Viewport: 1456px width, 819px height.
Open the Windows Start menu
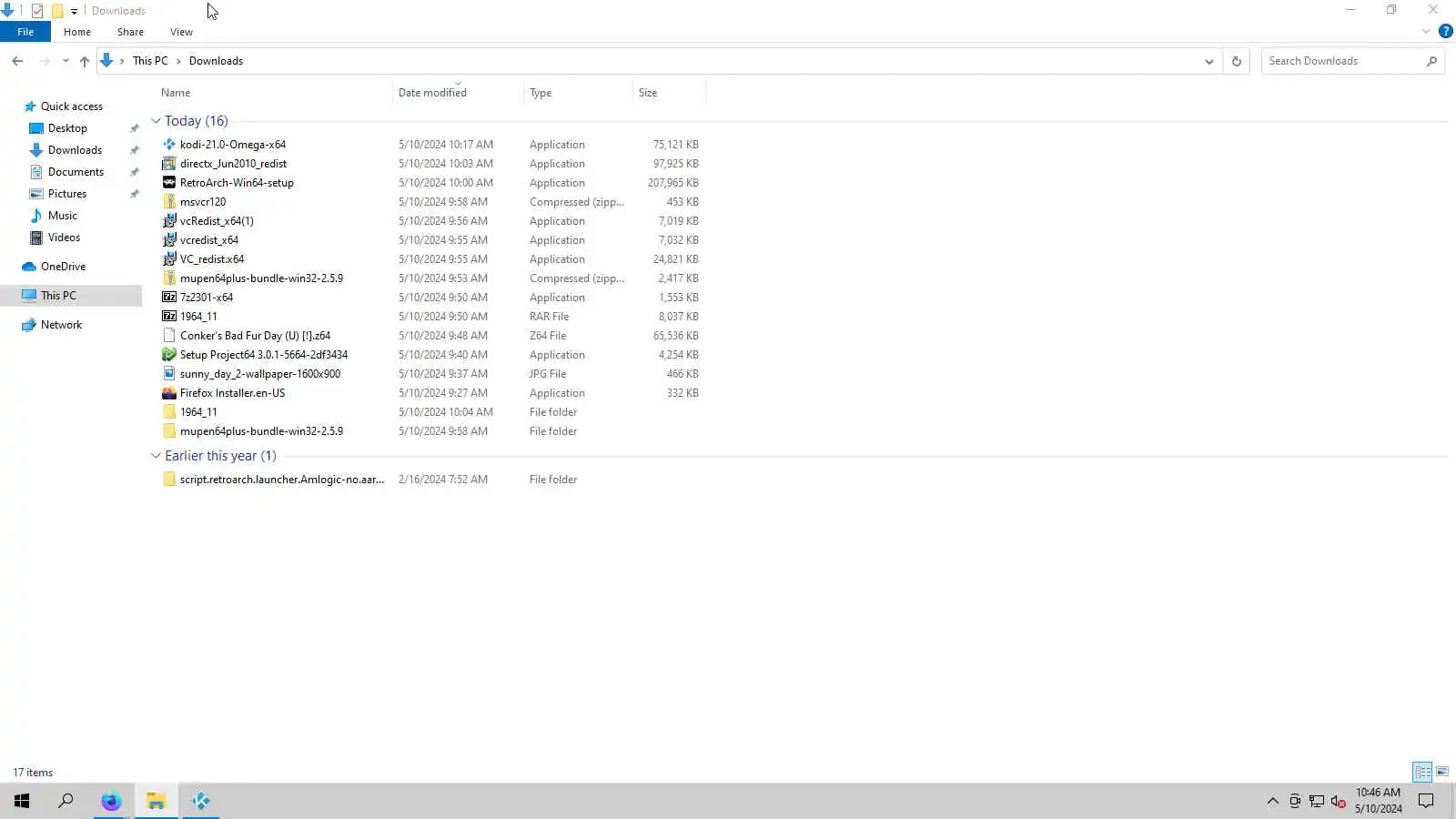point(22,801)
